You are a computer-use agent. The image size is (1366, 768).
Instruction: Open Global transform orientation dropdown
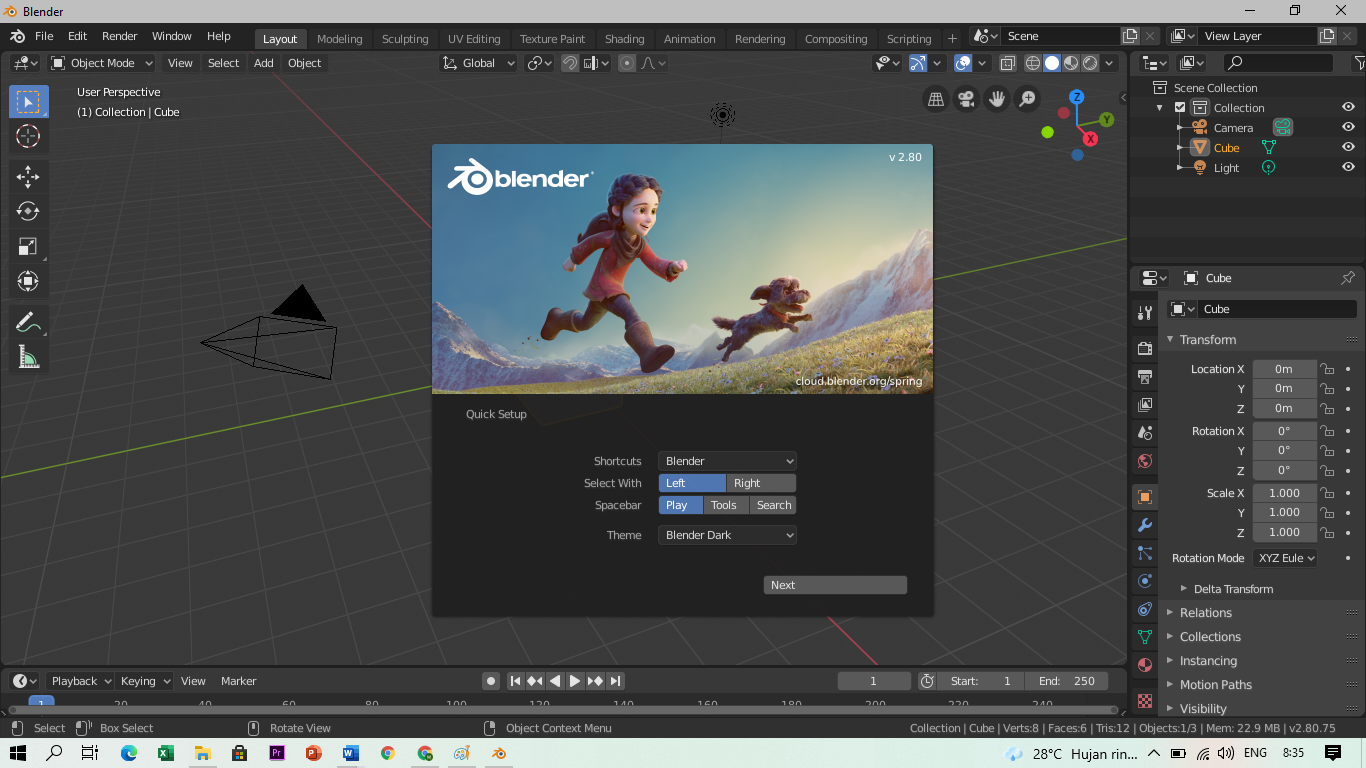(479, 63)
